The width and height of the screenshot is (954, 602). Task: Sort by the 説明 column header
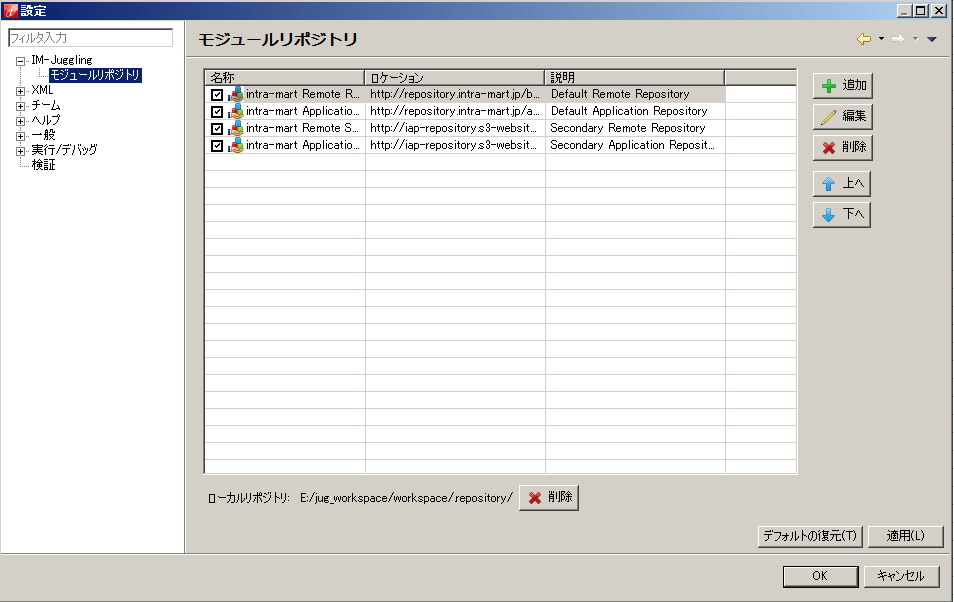point(635,77)
